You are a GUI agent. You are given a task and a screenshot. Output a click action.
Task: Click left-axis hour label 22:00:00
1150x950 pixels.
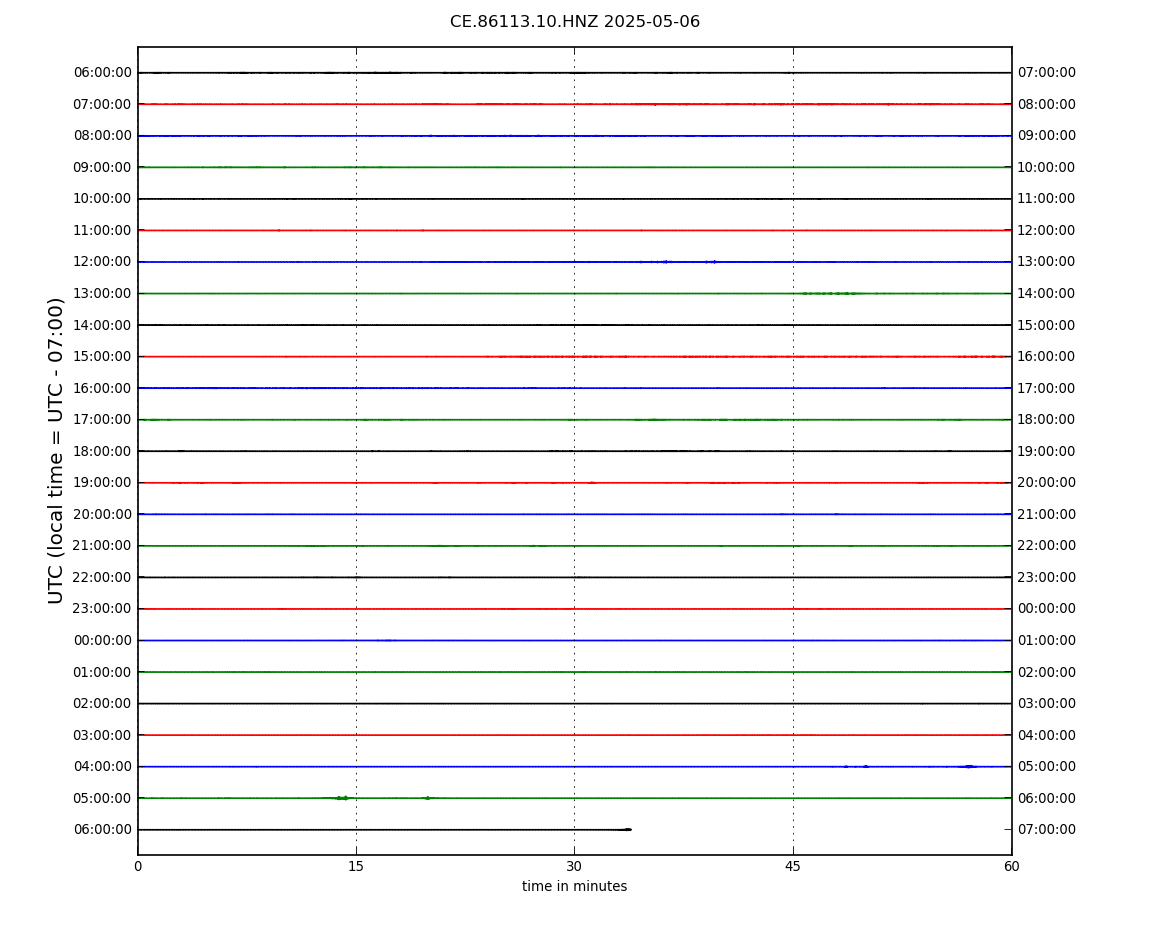pyautogui.click(x=103, y=577)
